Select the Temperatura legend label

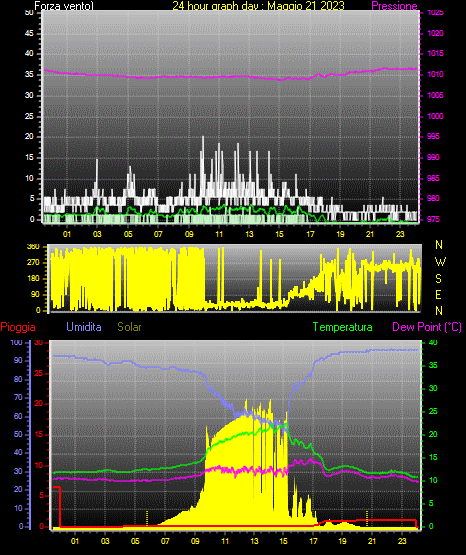343,327
